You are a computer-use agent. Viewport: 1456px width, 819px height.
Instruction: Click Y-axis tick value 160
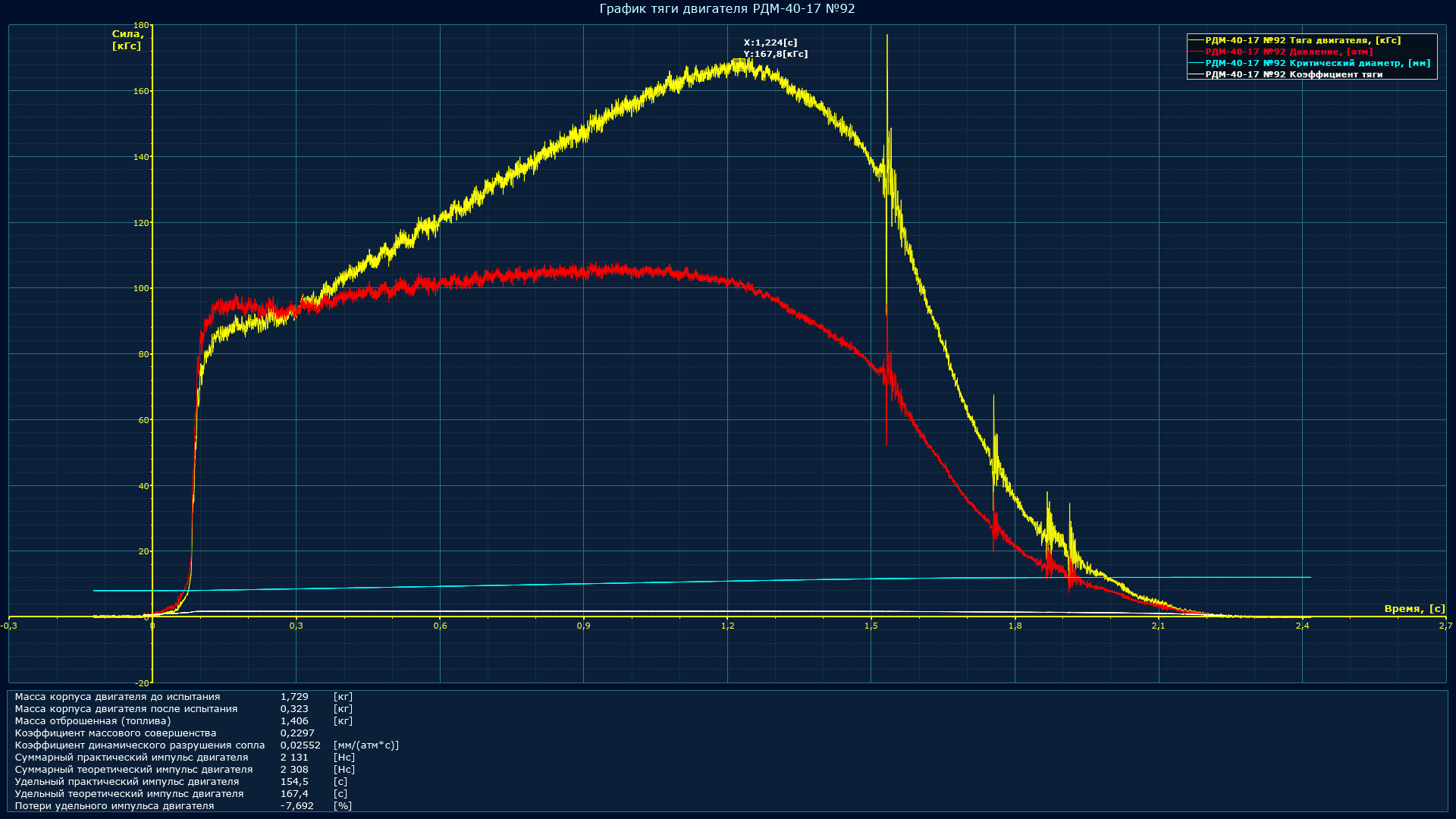[x=141, y=91]
